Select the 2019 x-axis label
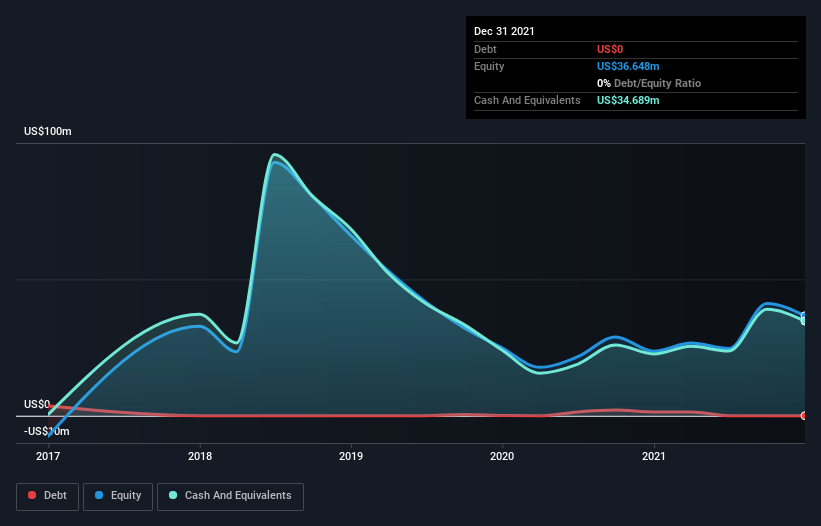Screen dimensions: 821x526 (351, 456)
